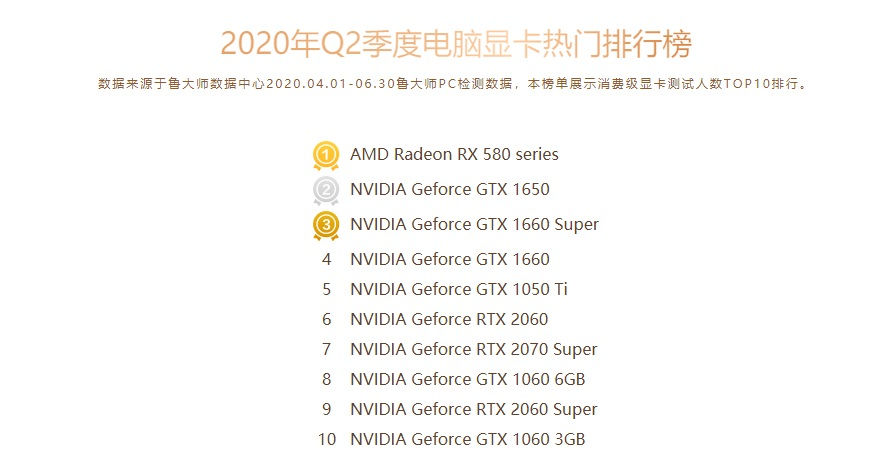891x465 pixels.
Task: Click NVIDIA Geforce GTX 1060 6GB
Action: coord(468,379)
